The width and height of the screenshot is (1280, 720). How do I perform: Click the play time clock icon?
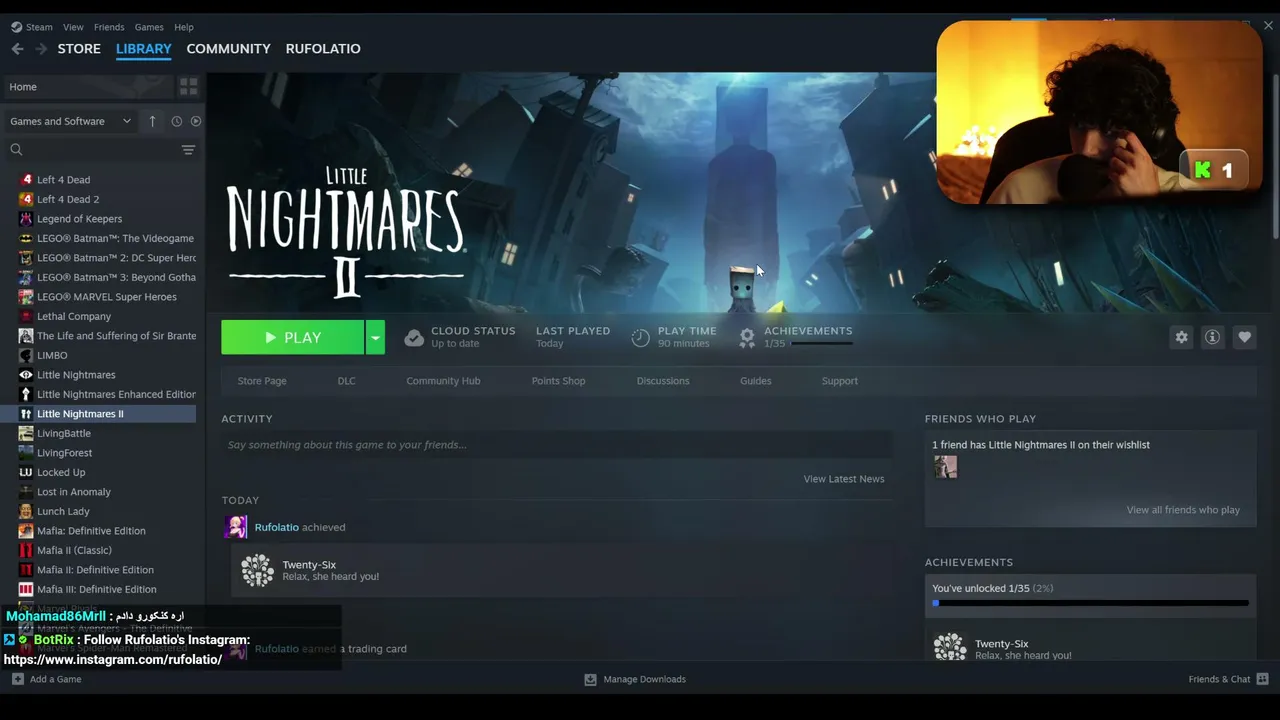pos(641,338)
